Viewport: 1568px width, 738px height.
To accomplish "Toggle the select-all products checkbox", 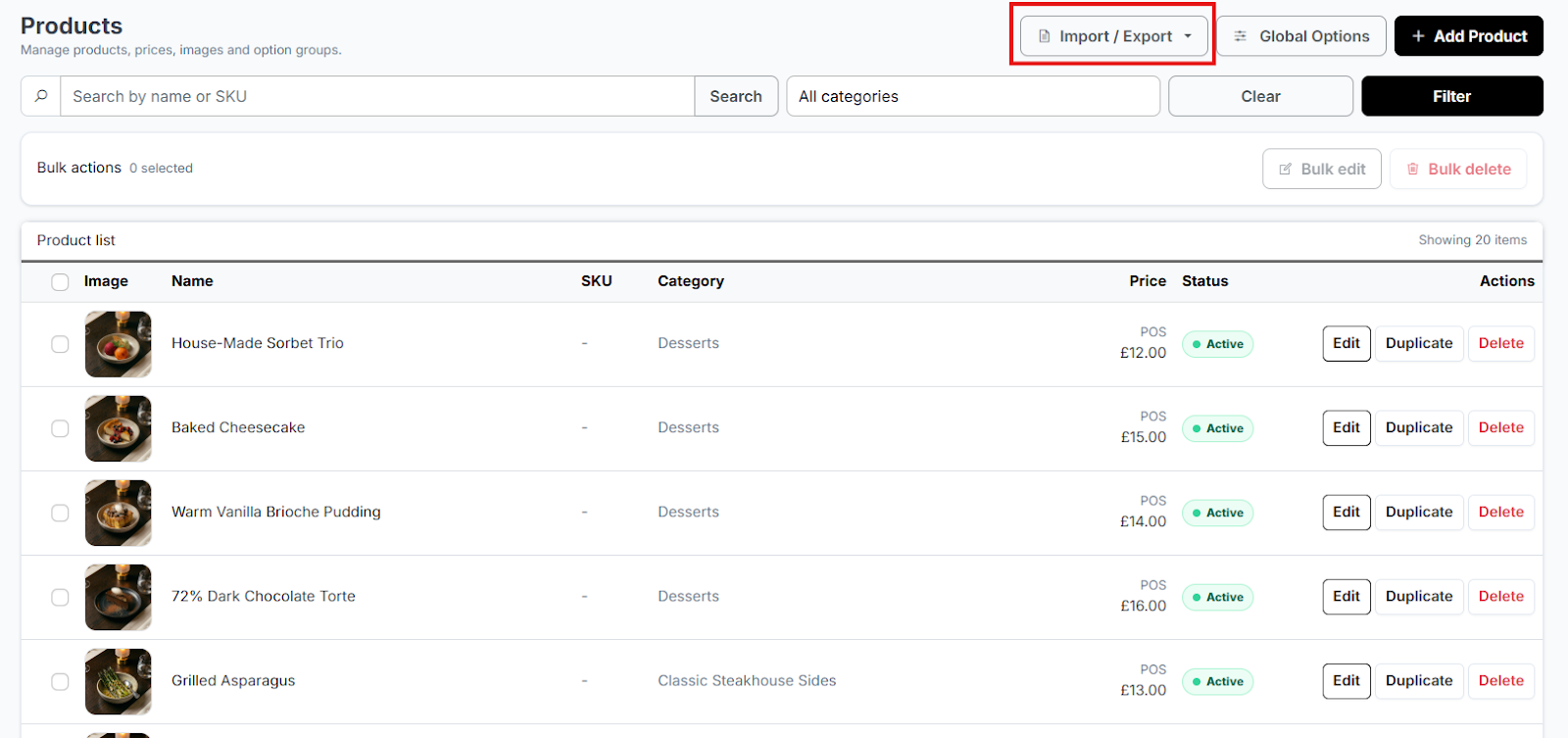I will tap(60, 282).
